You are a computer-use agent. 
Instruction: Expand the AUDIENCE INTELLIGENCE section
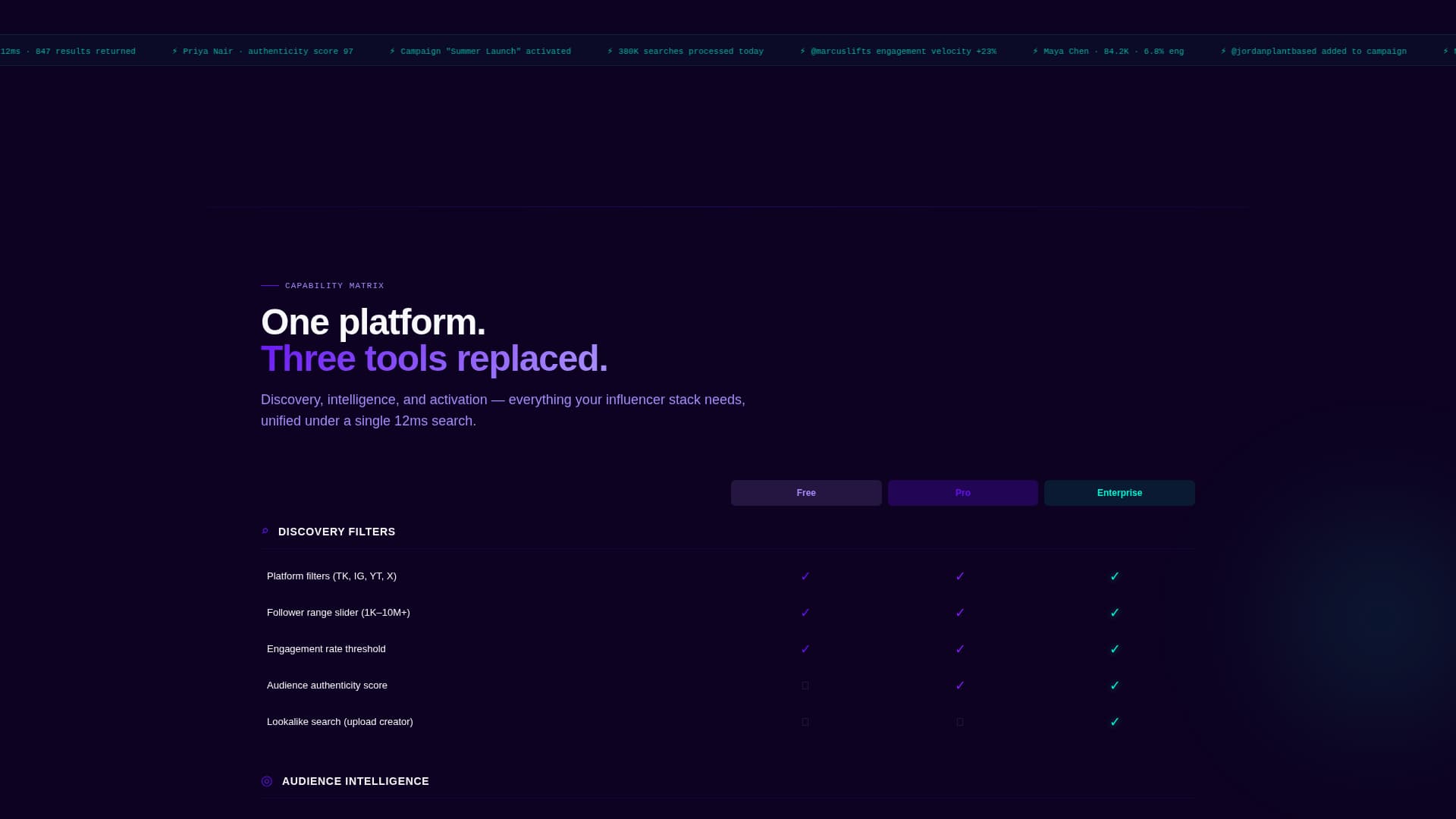point(355,781)
